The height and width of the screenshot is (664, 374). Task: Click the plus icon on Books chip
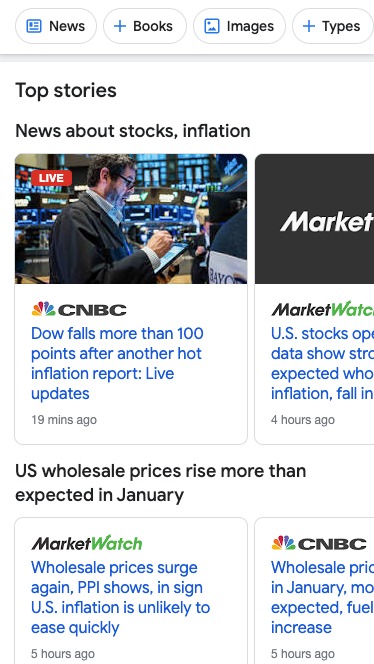[120, 26]
